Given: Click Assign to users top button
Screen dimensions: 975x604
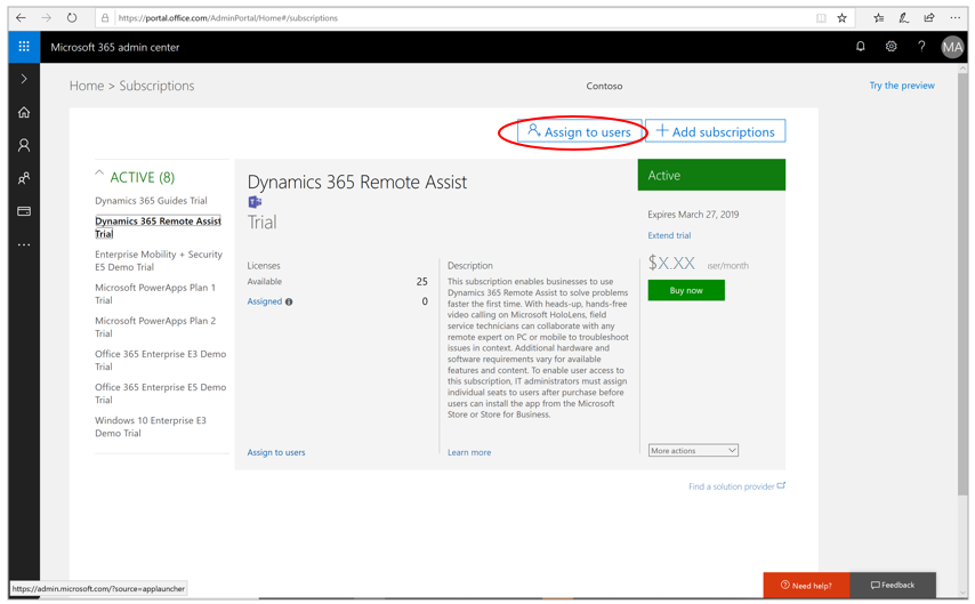Looking at the screenshot, I should tap(579, 131).
